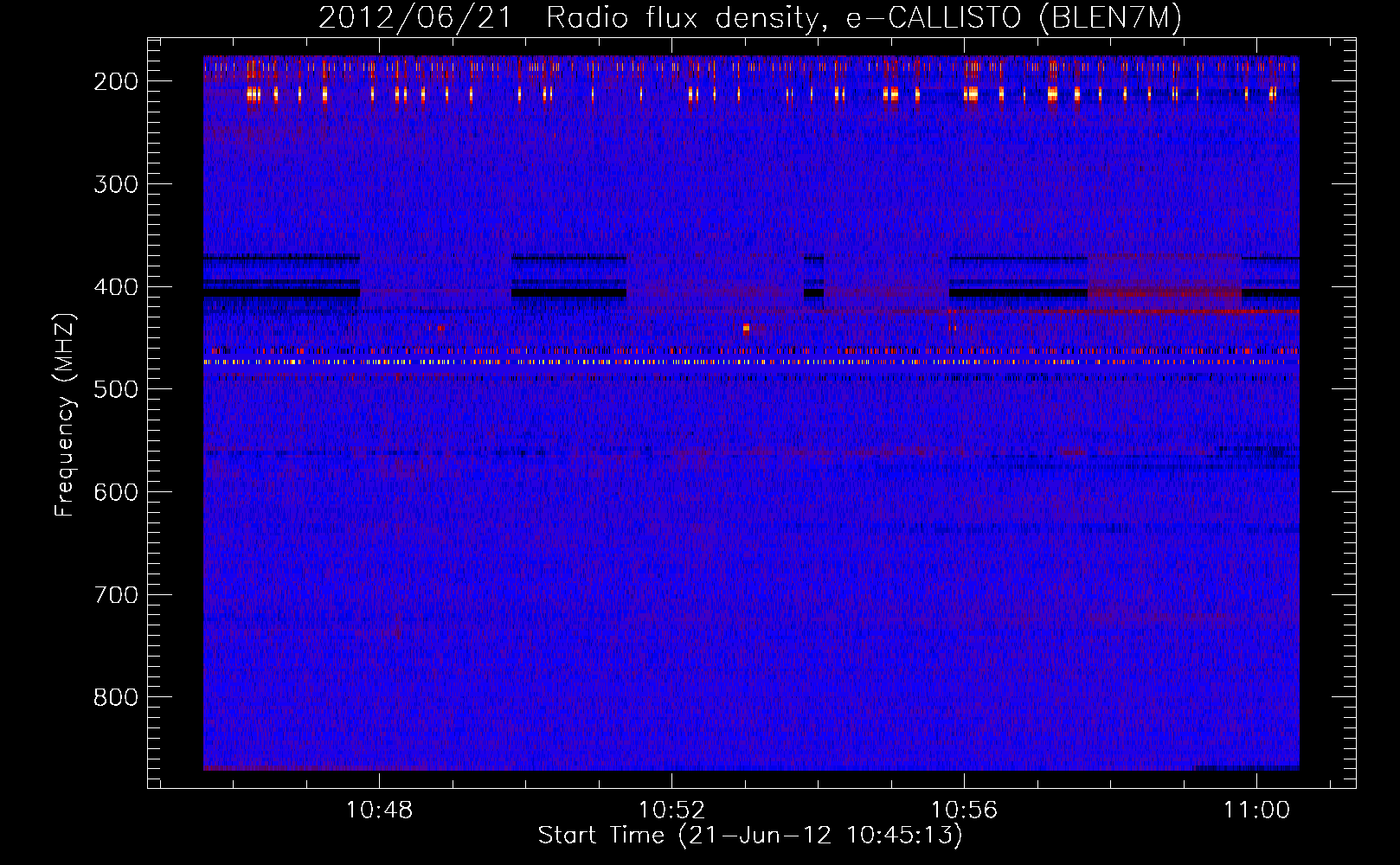
Task: Click the Start Time axis title
Action: click(x=750, y=836)
